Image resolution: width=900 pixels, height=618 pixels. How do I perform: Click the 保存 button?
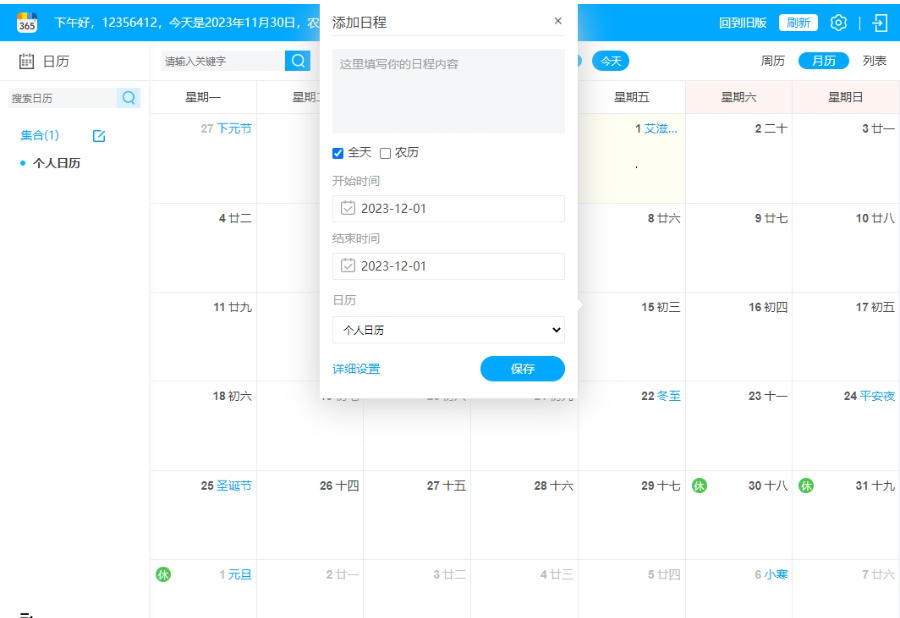(522, 369)
